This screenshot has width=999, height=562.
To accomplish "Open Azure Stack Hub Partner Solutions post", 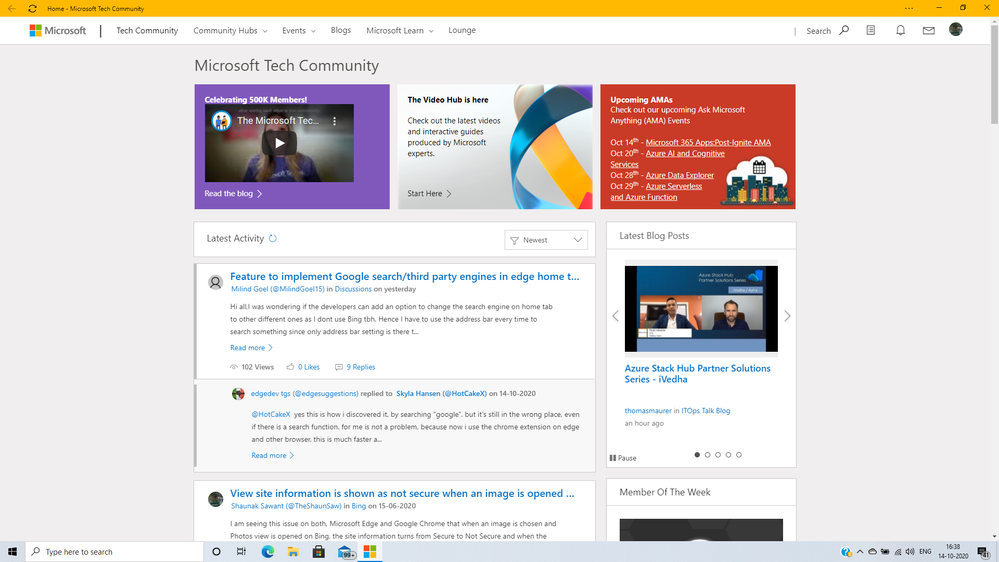I will coord(697,373).
